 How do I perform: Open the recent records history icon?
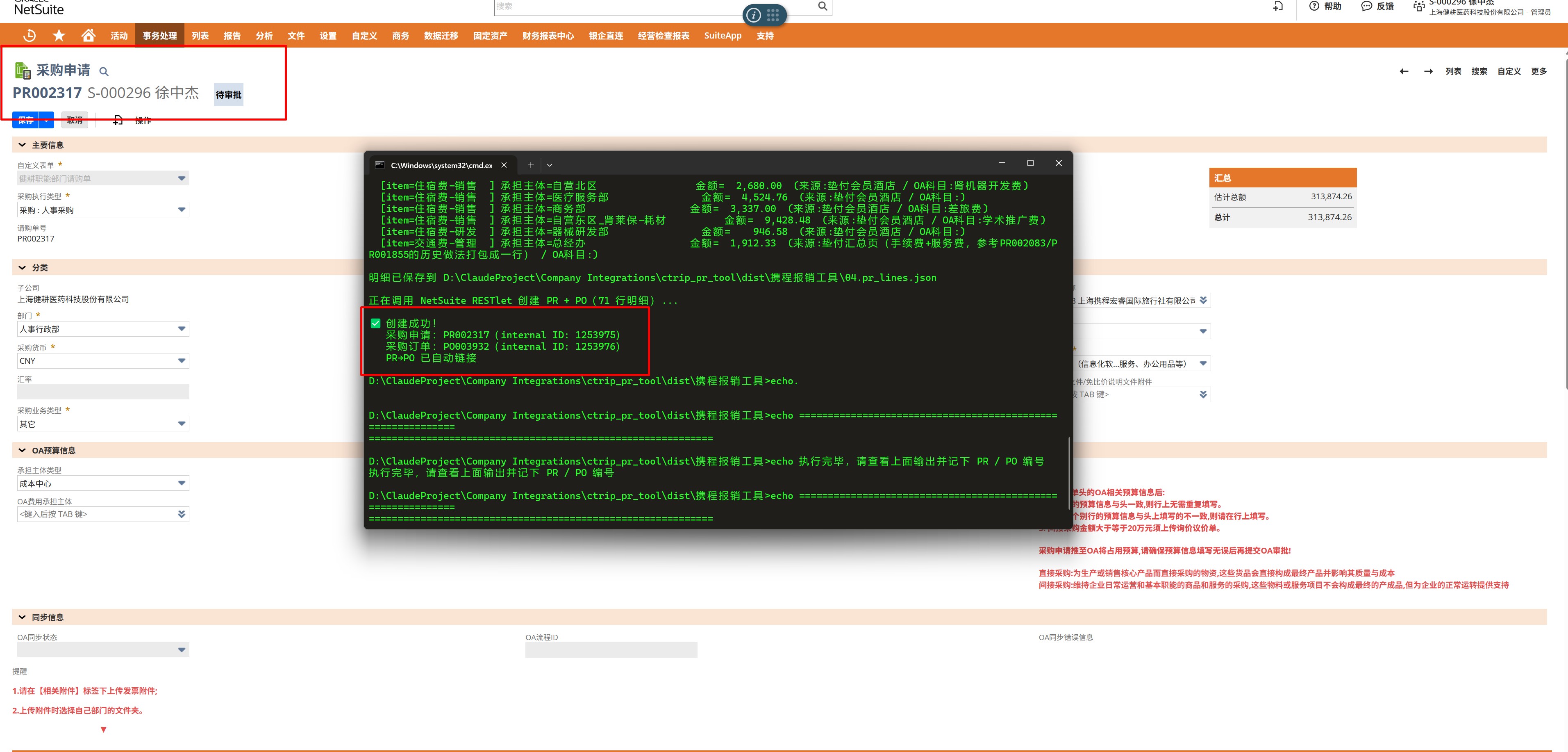click(x=29, y=35)
